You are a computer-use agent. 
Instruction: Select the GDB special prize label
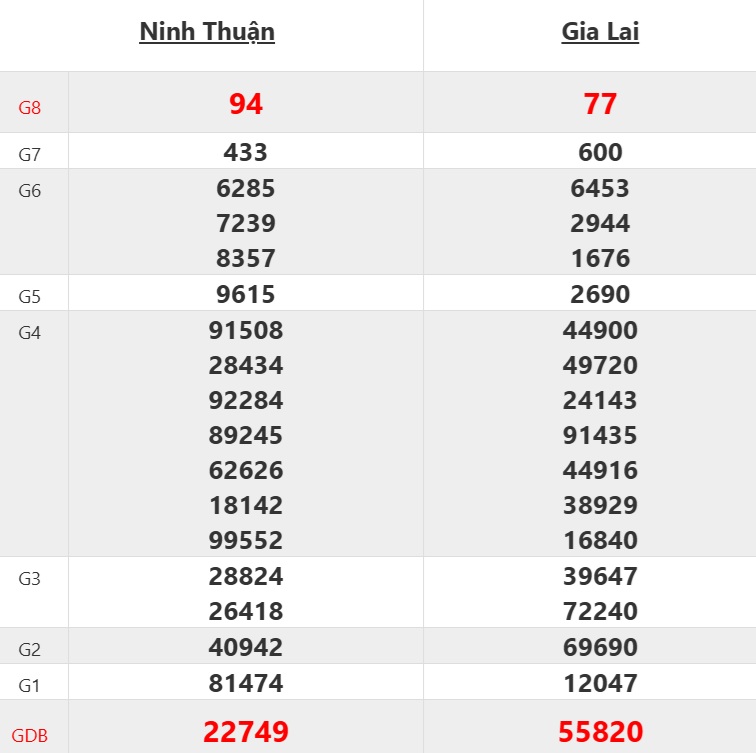(x=30, y=736)
